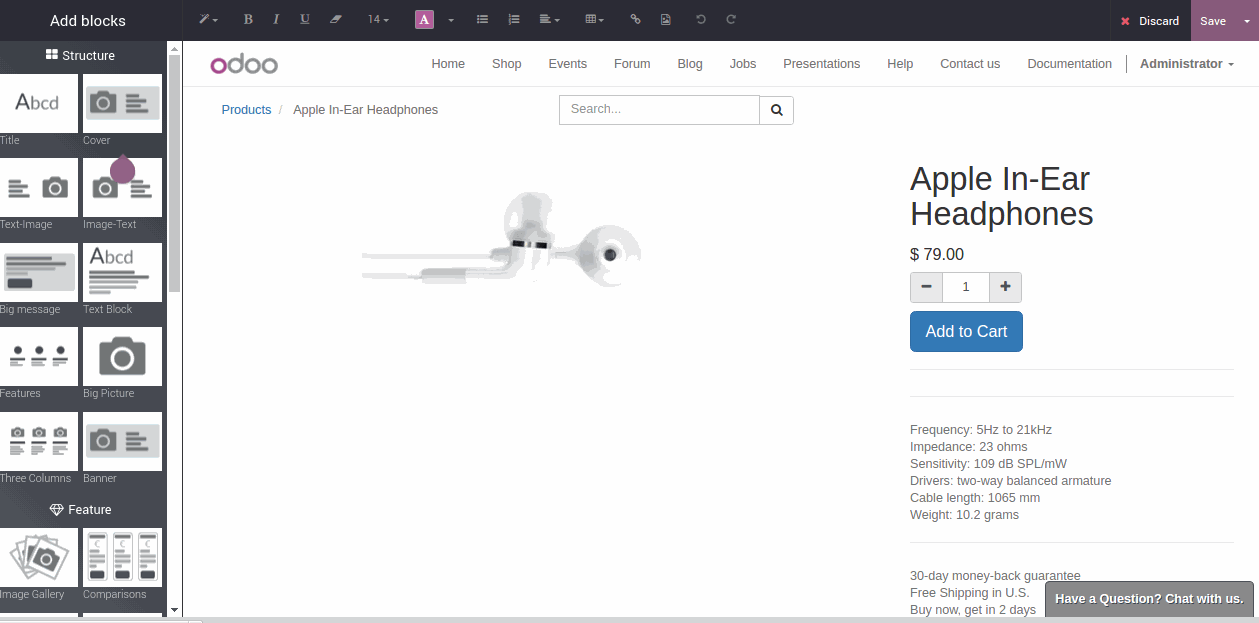
Task: Click the blocks panel scroll-down arrow
Action: [x=174, y=609]
